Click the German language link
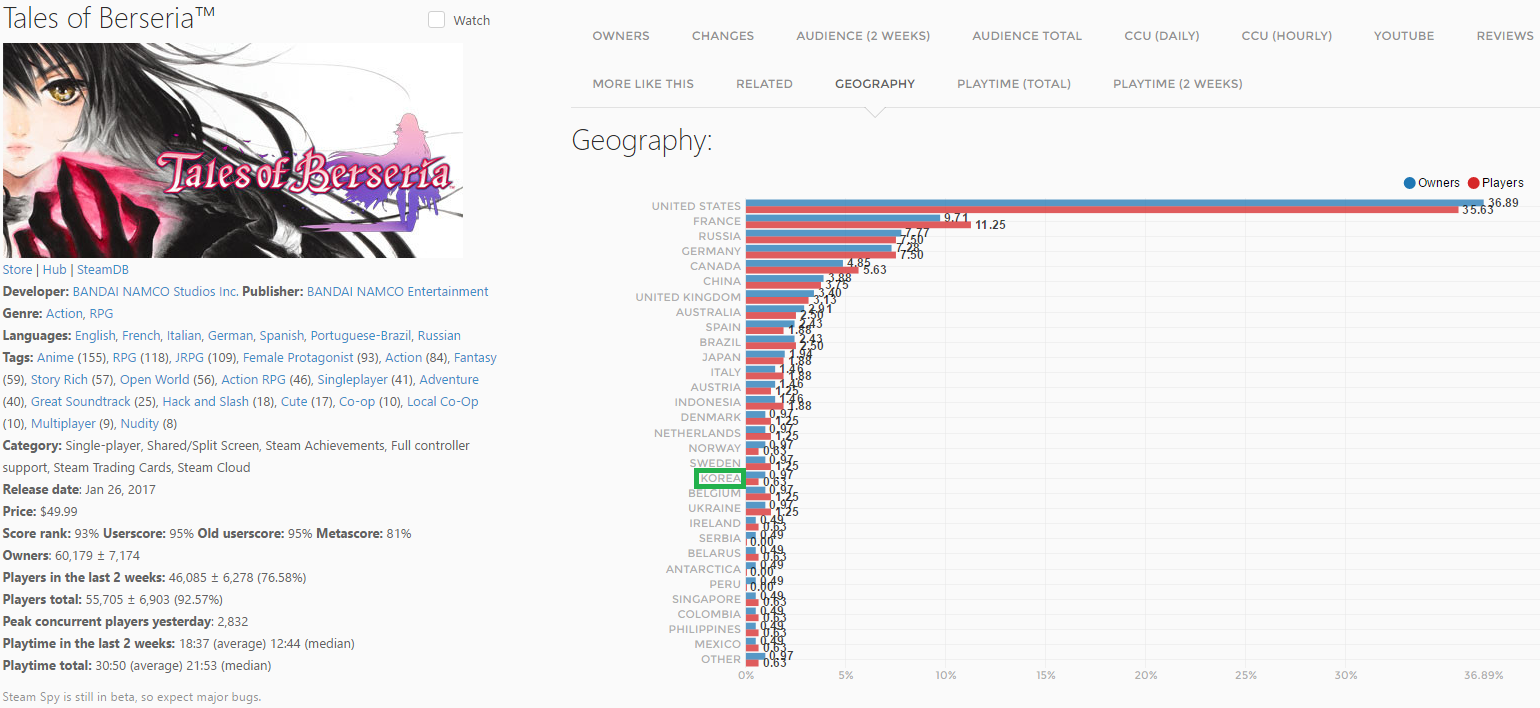 [x=231, y=336]
